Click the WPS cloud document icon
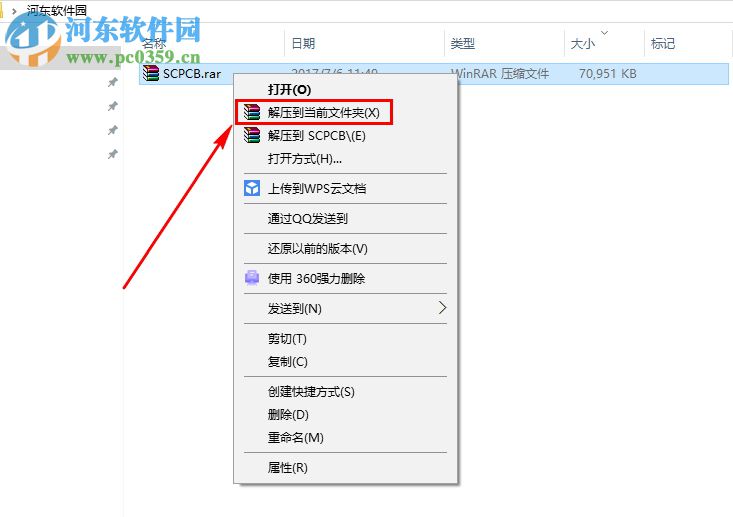Image resolution: width=733 pixels, height=517 pixels. [252, 188]
